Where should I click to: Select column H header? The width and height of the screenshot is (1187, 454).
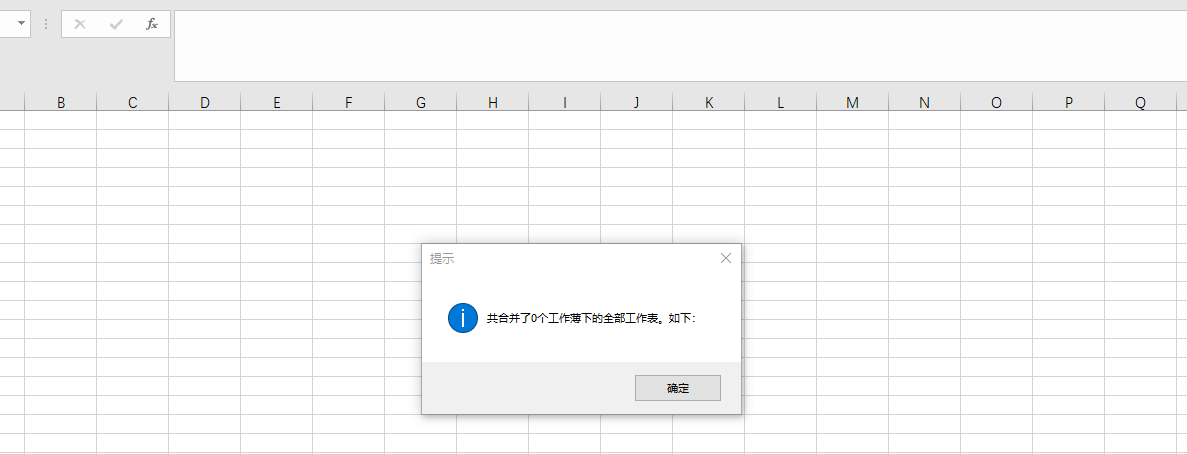[x=493, y=102]
